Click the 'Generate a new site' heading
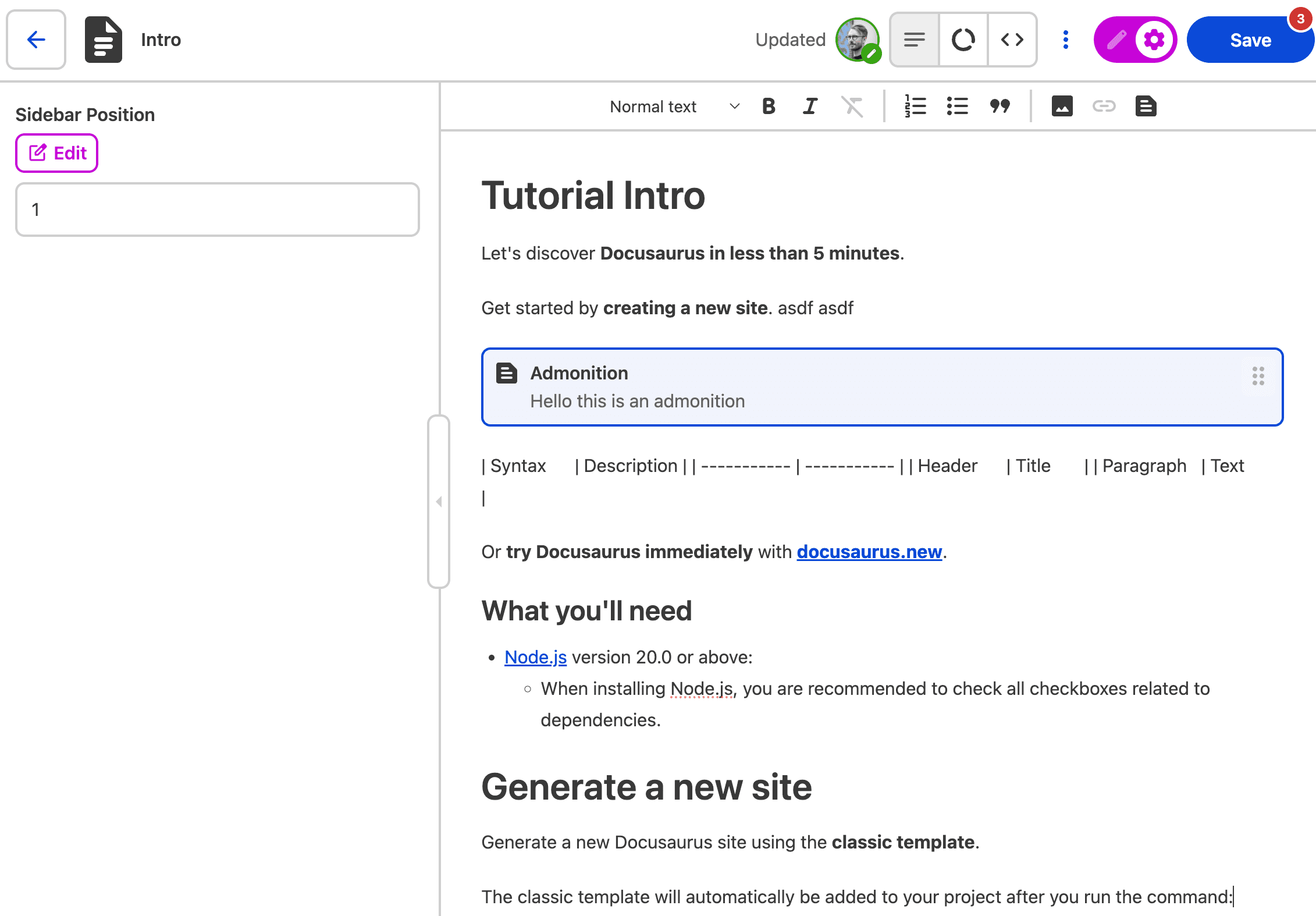This screenshot has height=916, width=1316. click(646, 787)
